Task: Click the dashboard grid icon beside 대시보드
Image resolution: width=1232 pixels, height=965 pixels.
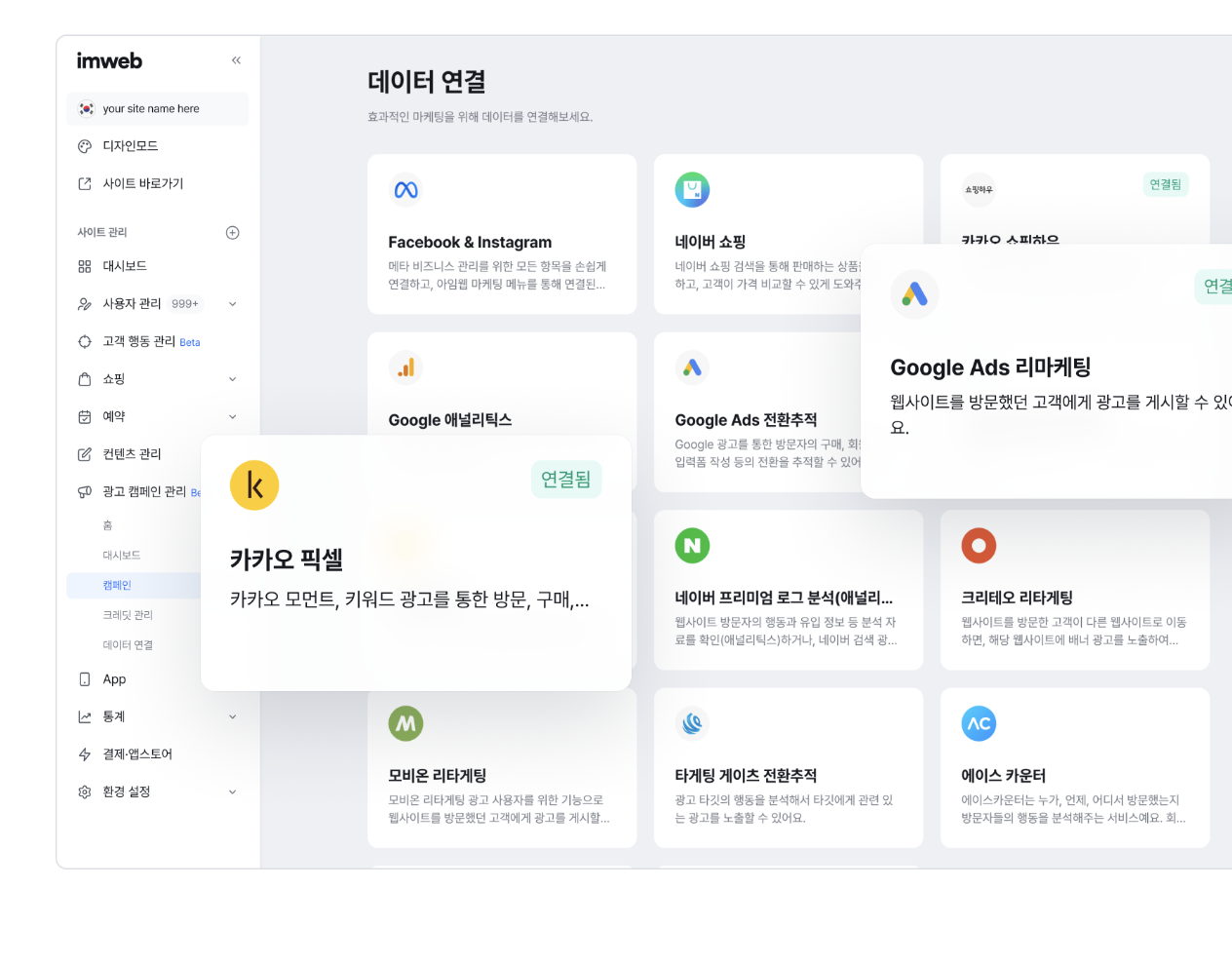Action: (85, 266)
